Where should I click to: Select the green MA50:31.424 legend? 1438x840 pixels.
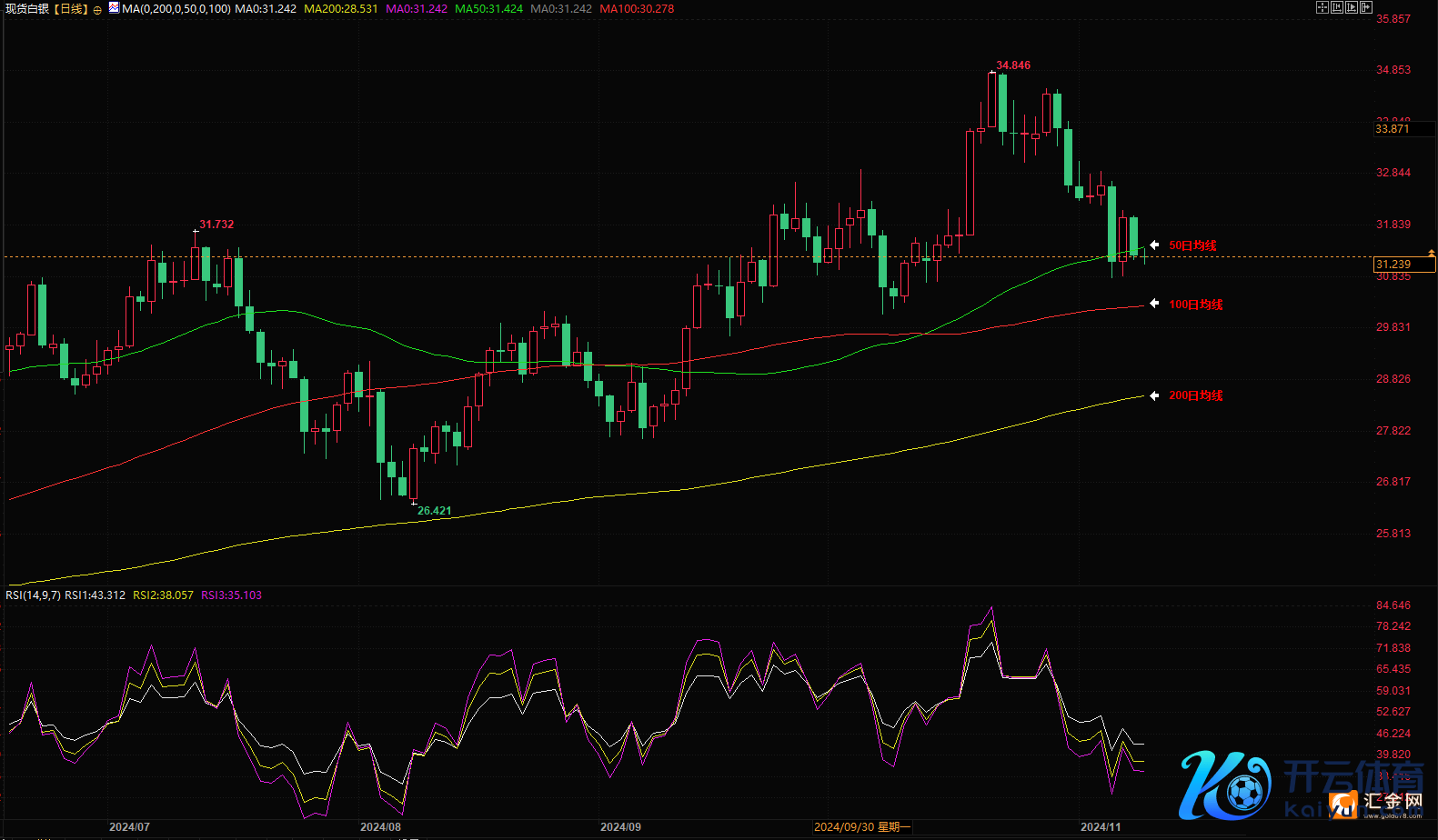[489, 8]
